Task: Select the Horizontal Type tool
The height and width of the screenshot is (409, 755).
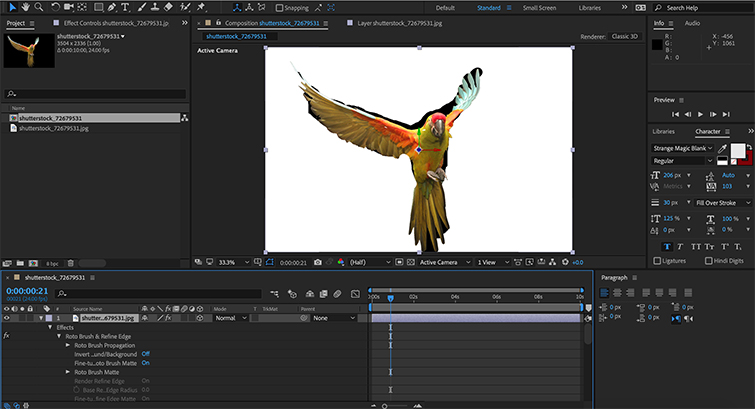Action: [x=125, y=7]
